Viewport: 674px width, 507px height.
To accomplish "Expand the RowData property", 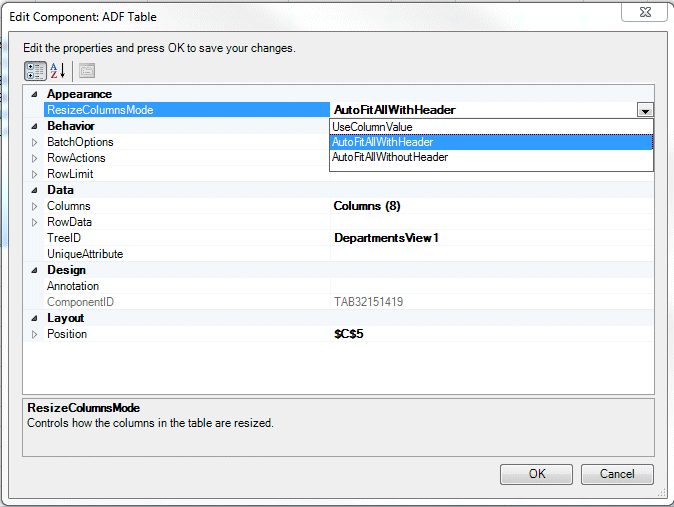I will [34, 222].
